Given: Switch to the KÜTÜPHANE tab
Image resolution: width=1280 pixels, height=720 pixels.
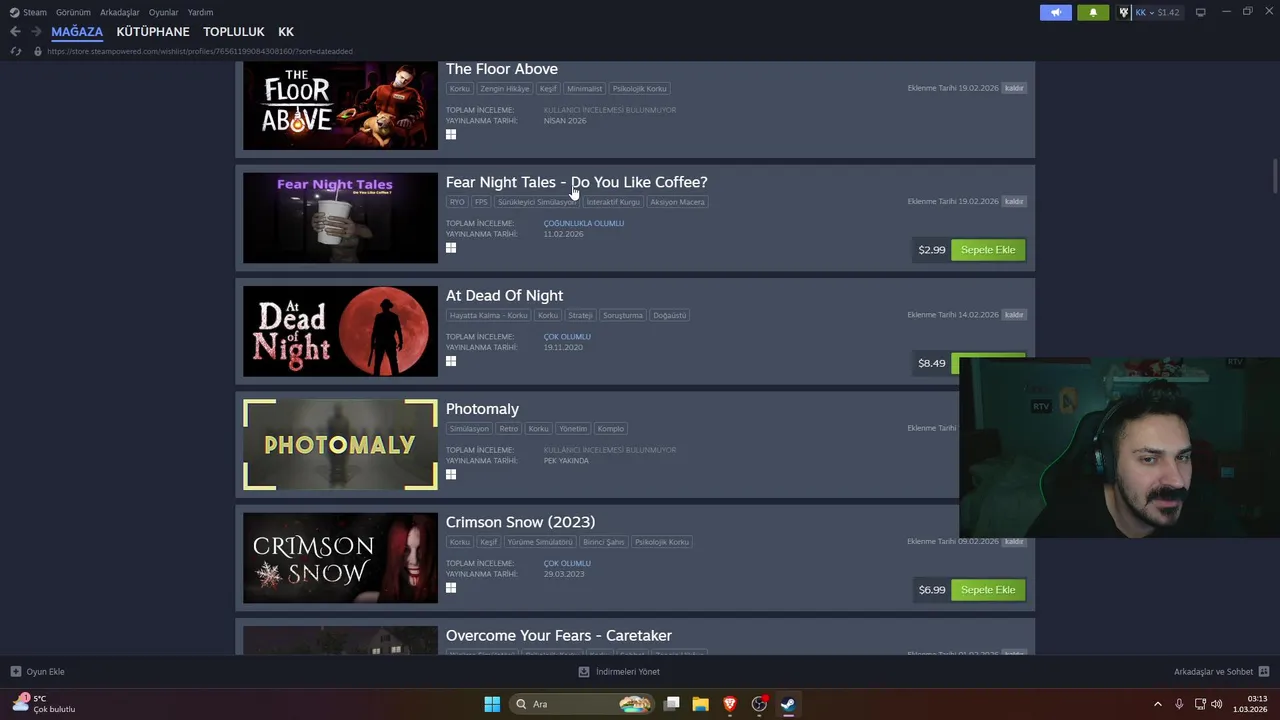Looking at the screenshot, I should pos(153,32).
